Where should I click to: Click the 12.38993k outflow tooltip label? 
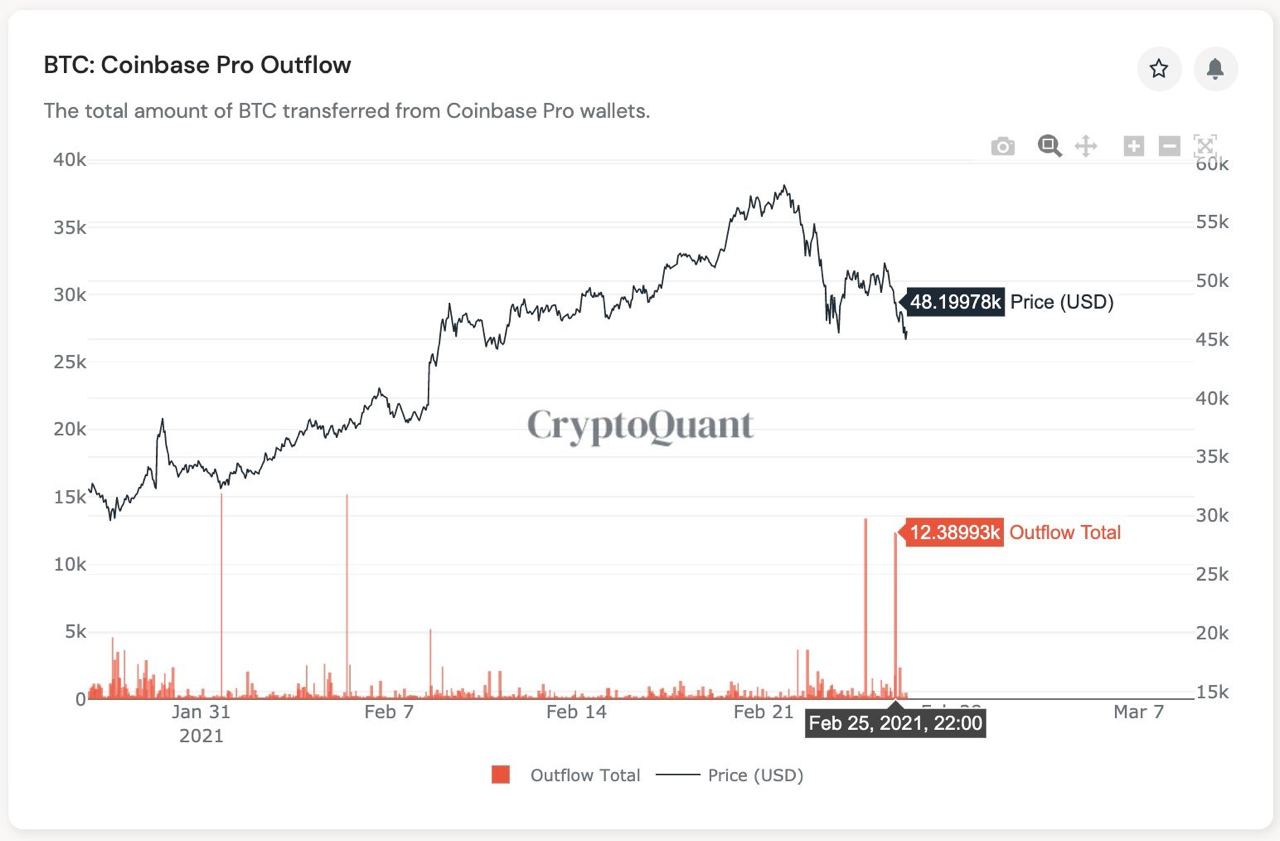pyautogui.click(x=951, y=532)
